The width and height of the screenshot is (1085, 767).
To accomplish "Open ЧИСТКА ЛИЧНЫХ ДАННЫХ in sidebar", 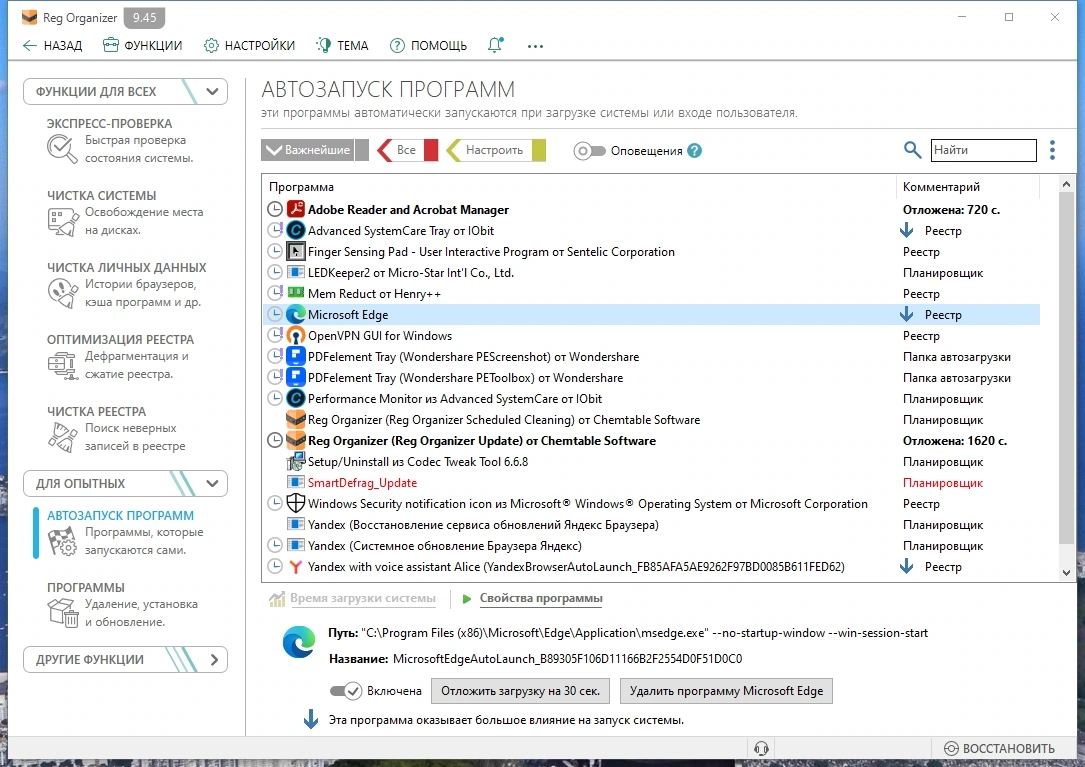I will [125, 285].
